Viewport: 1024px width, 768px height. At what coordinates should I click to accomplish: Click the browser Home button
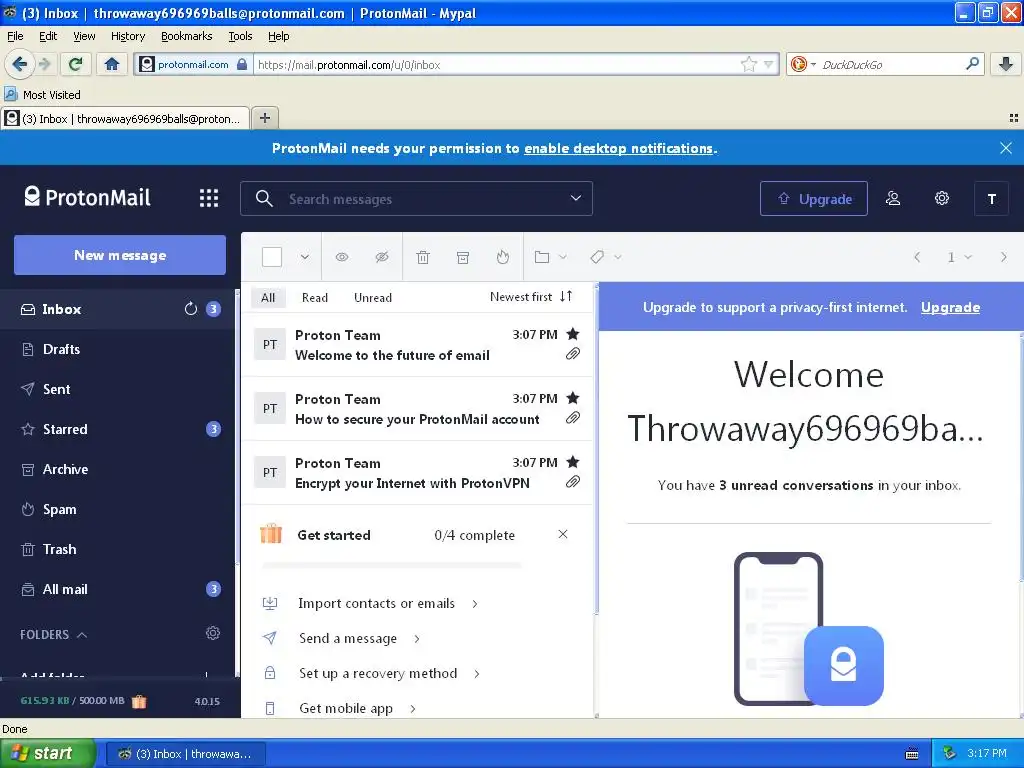tap(112, 64)
